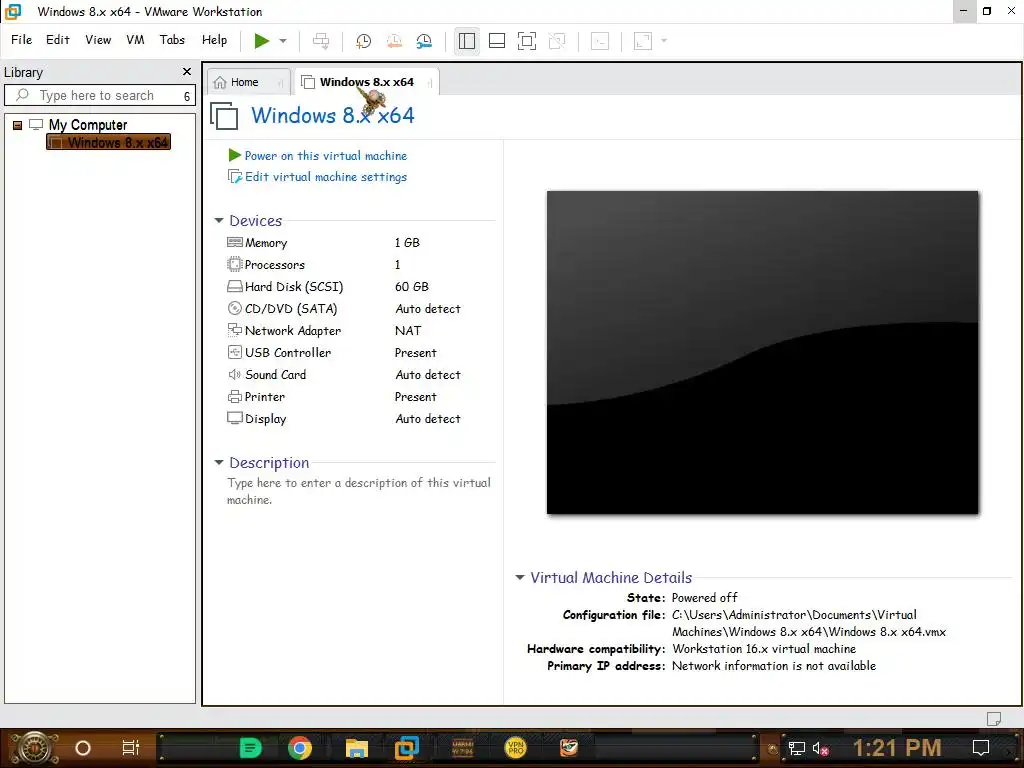
Task: Switch to the Home tab
Action: [x=244, y=82]
